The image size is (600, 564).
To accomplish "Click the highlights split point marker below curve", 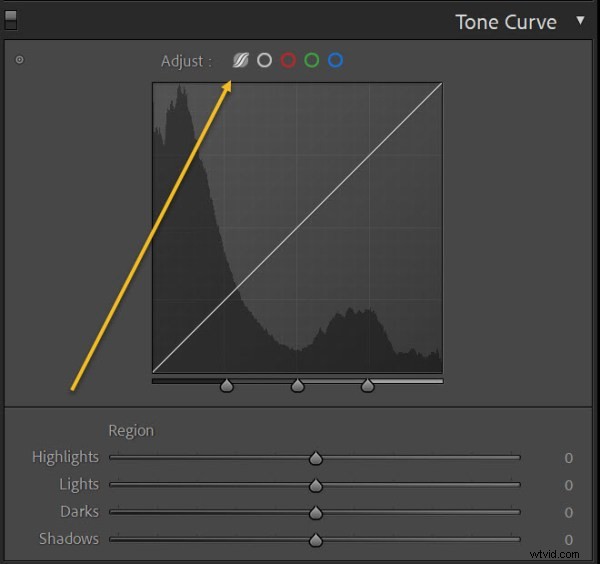I will [x=368, y=385].
